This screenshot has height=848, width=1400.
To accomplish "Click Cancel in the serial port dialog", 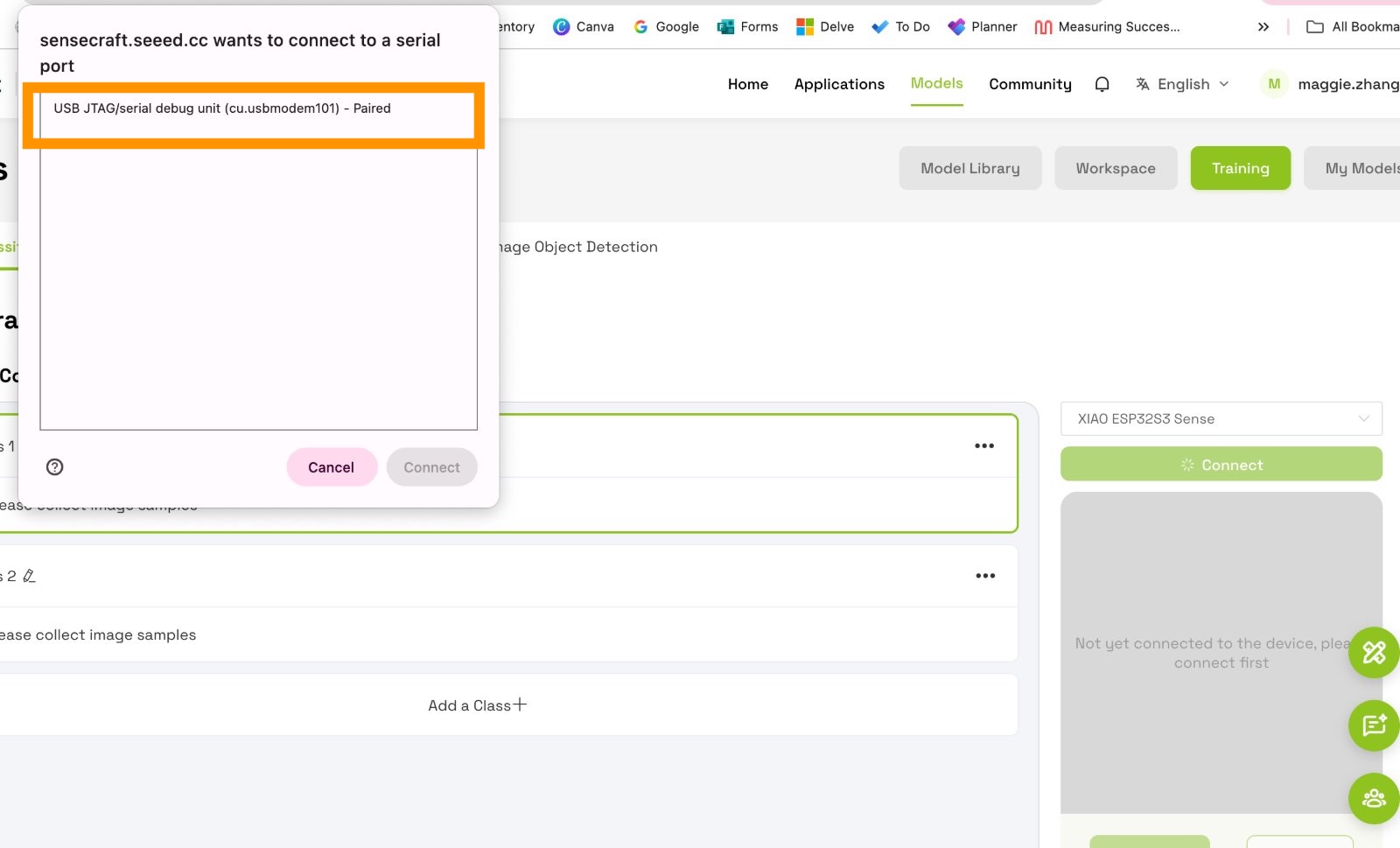I will coord(332,467).
